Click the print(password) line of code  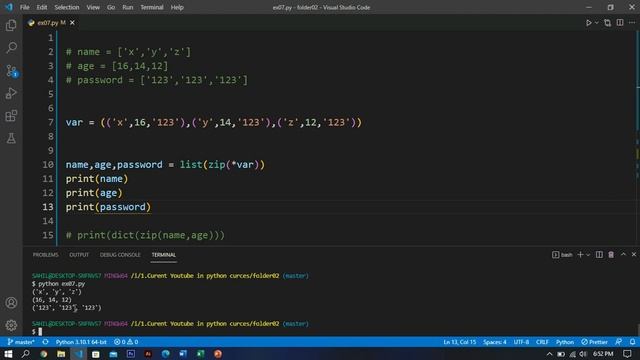(x=108, y=207)
